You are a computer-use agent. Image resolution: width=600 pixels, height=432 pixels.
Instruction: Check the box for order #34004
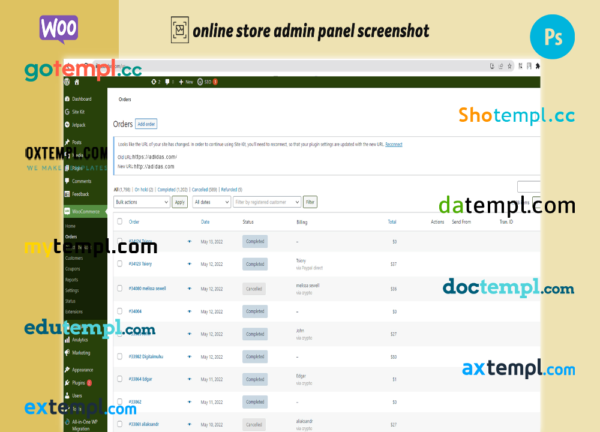tap(120, 311)
